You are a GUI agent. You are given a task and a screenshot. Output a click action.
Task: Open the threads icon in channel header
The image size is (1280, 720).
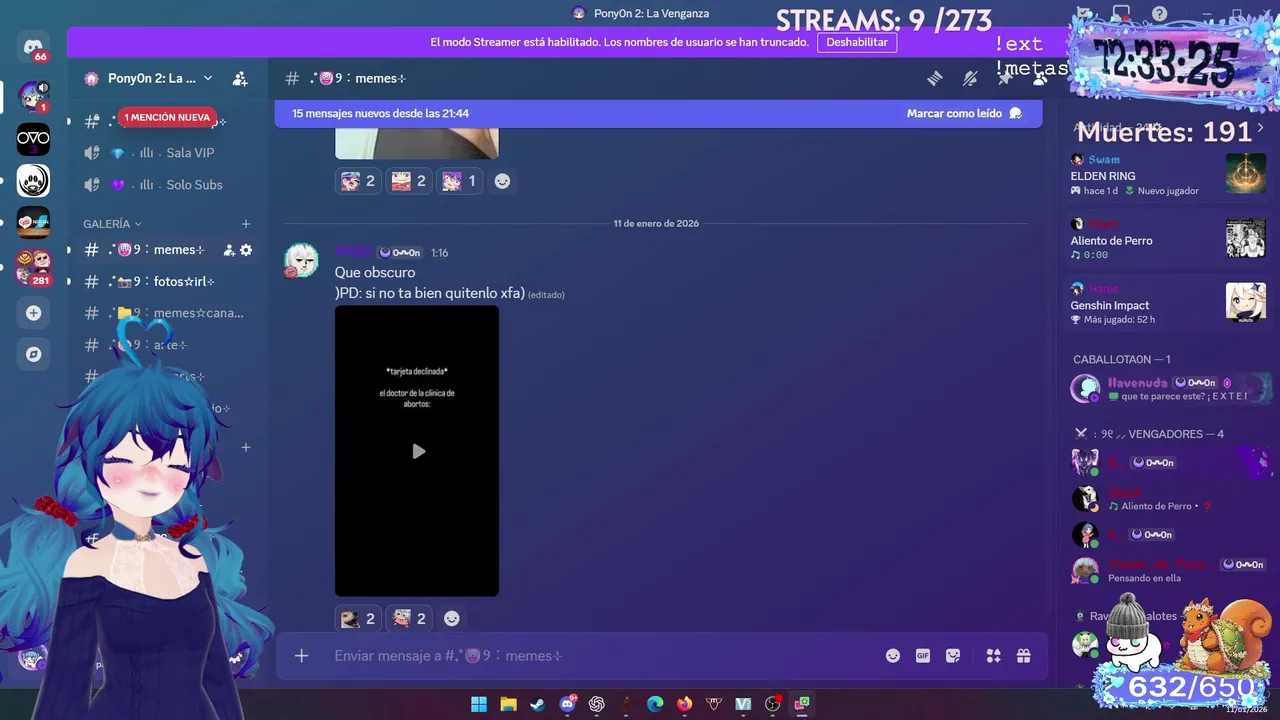(x=935, y=78)
